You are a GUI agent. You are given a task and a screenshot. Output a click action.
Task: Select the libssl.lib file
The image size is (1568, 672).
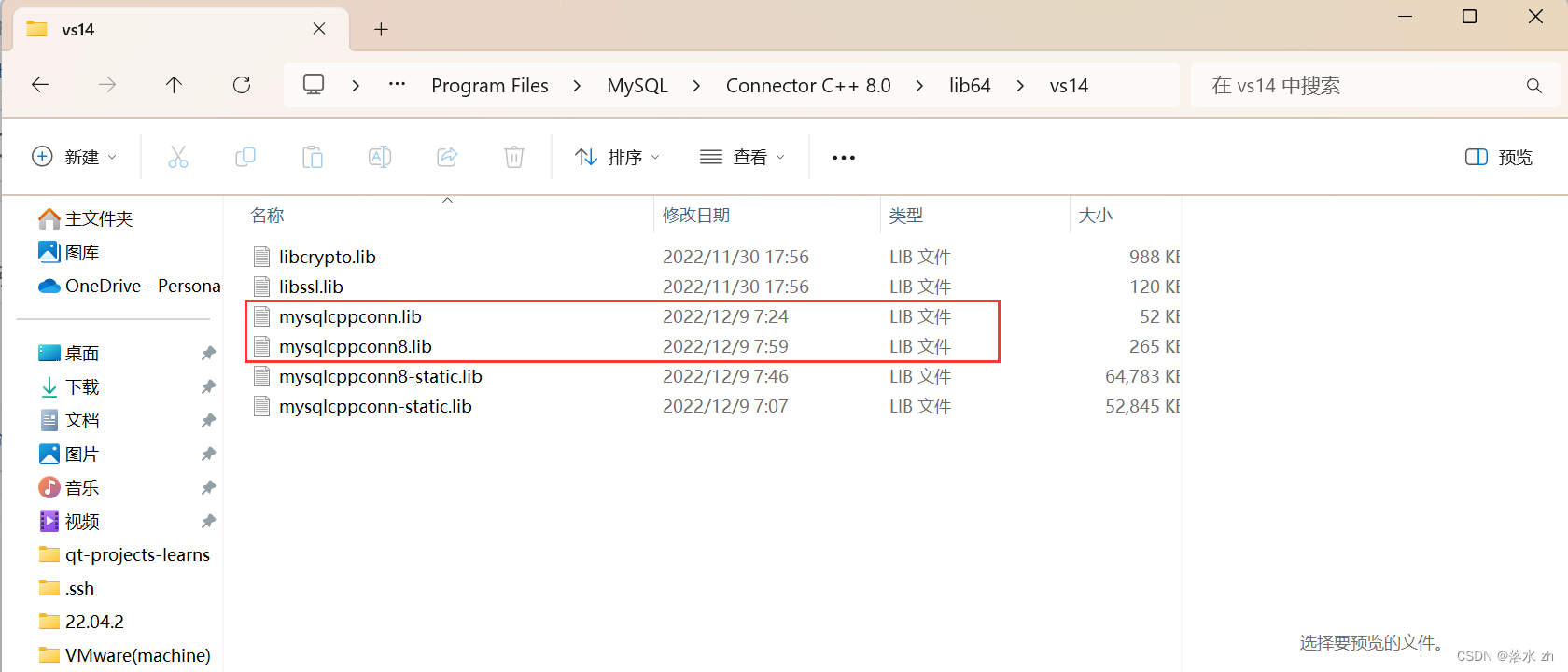(x=311, y=287)
